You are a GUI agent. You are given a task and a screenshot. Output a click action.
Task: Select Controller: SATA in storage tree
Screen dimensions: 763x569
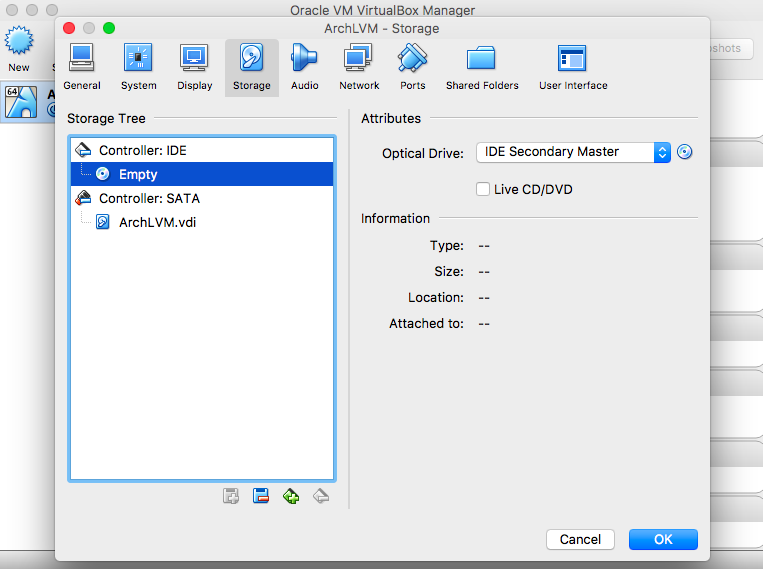pos(202,198)
